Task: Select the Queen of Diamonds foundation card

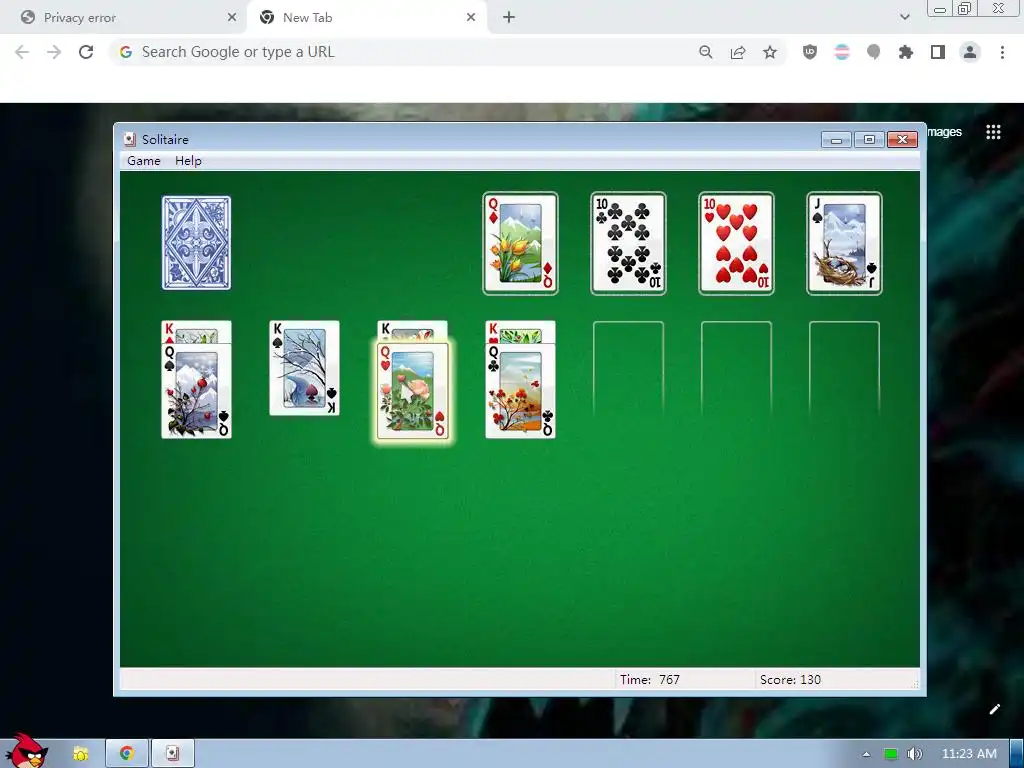Action: click(520, 244)
